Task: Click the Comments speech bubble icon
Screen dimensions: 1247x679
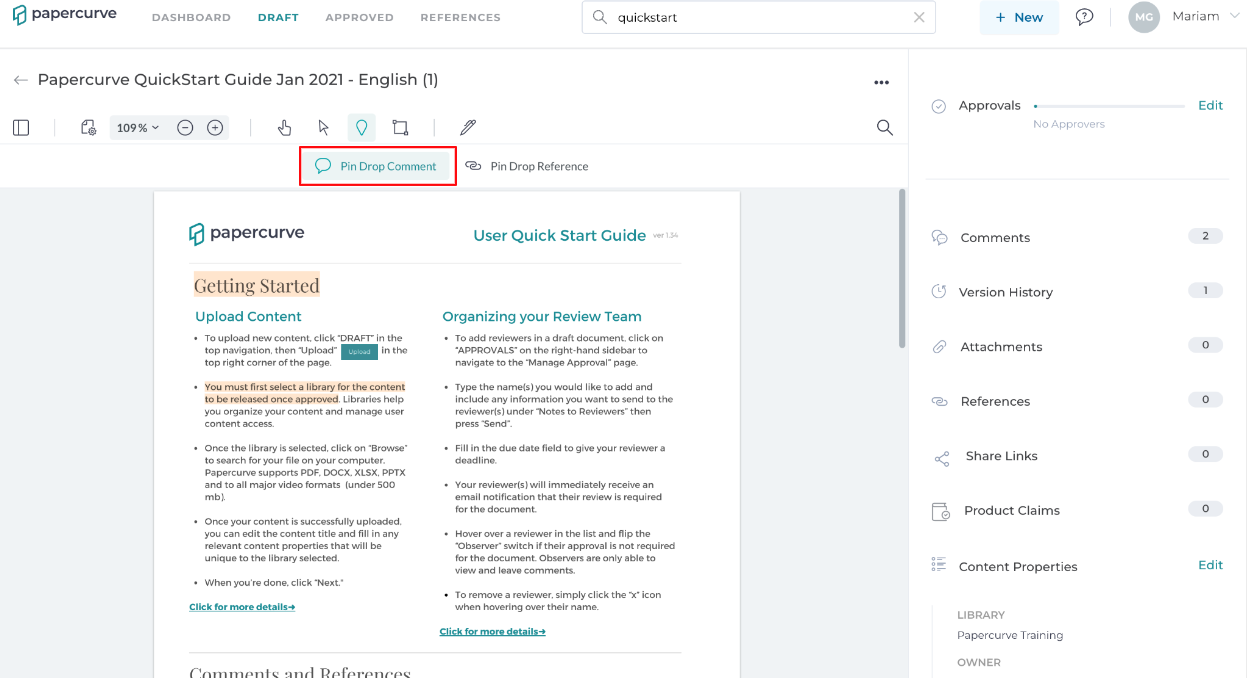Action: pos(939,238)
